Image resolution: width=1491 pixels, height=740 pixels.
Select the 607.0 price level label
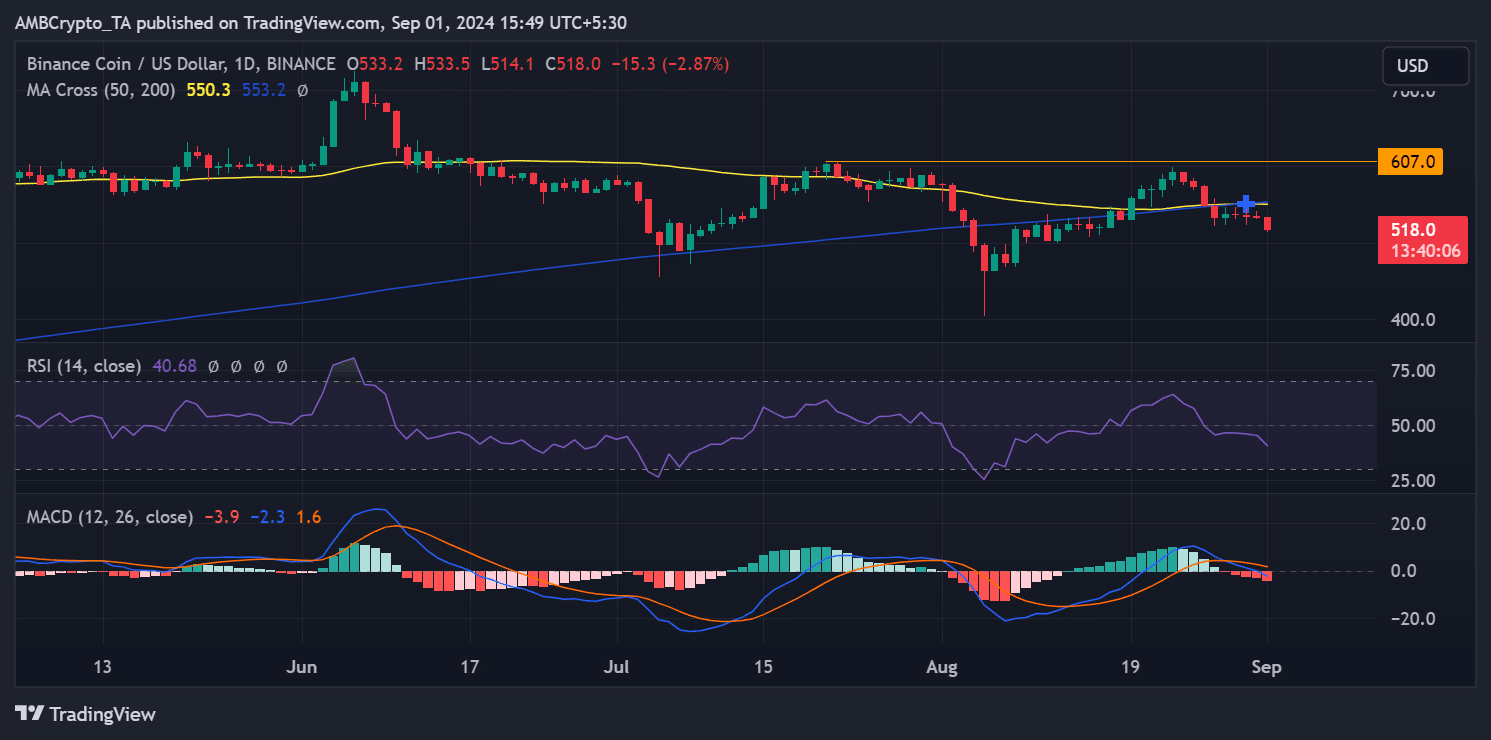[x=1409, y=161]
